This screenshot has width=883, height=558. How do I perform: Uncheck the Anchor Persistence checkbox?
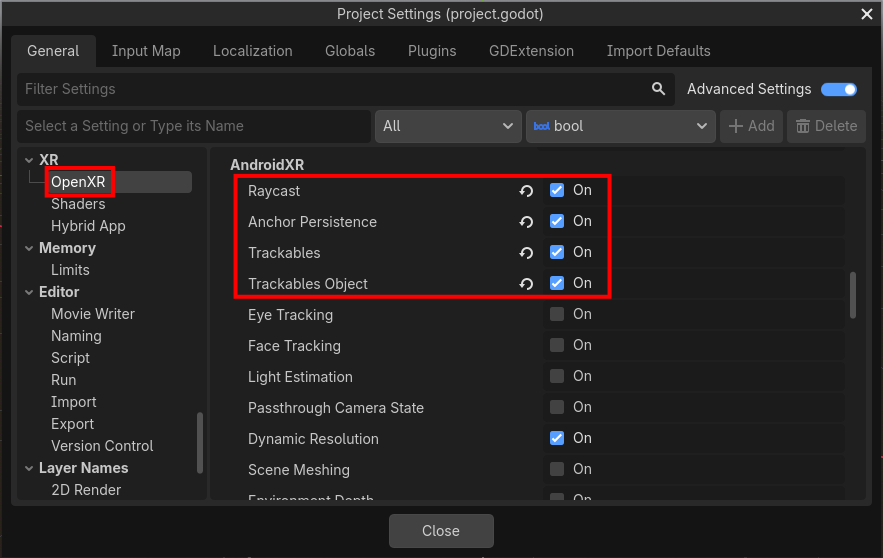[x=556, y=221]
